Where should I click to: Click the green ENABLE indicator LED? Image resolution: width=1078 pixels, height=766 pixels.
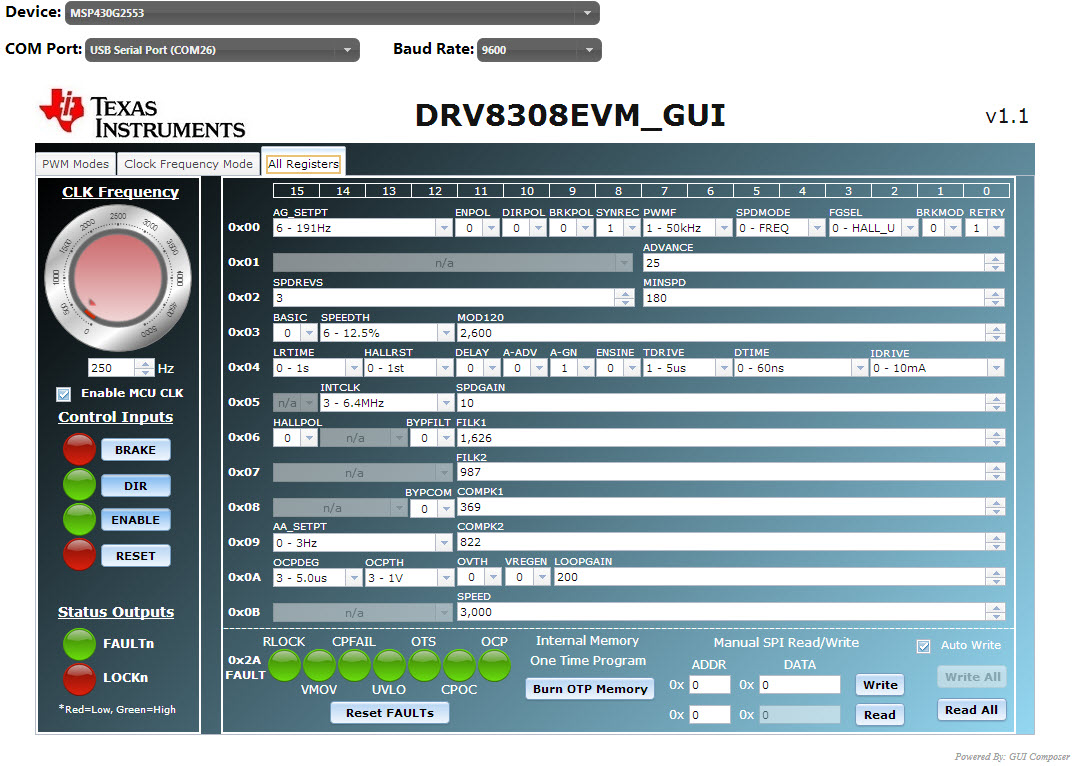click(79, 520)
